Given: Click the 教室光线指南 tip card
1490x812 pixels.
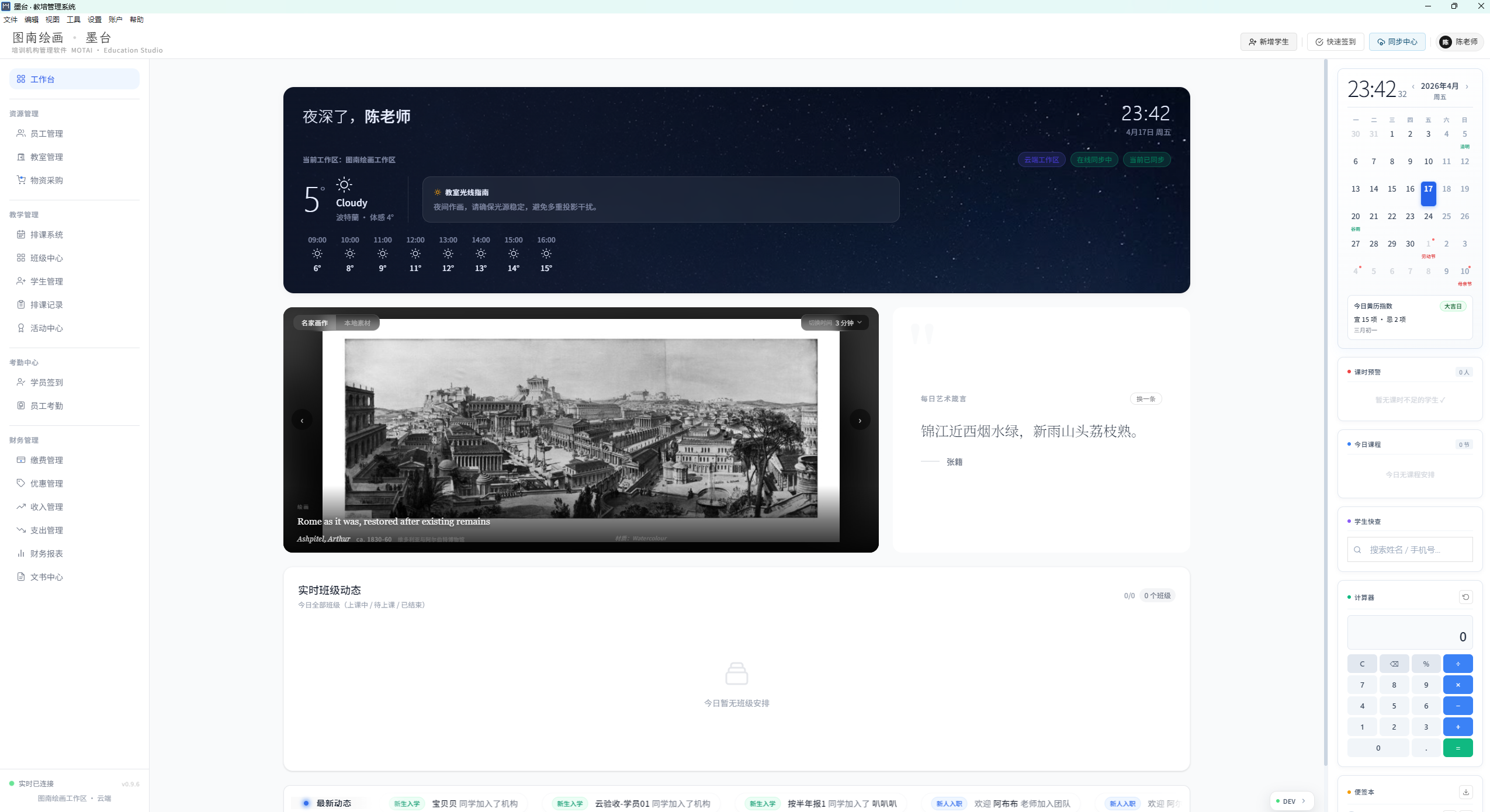Looking at the screenshot, I should pyautogui.click(x=661, y=199).
